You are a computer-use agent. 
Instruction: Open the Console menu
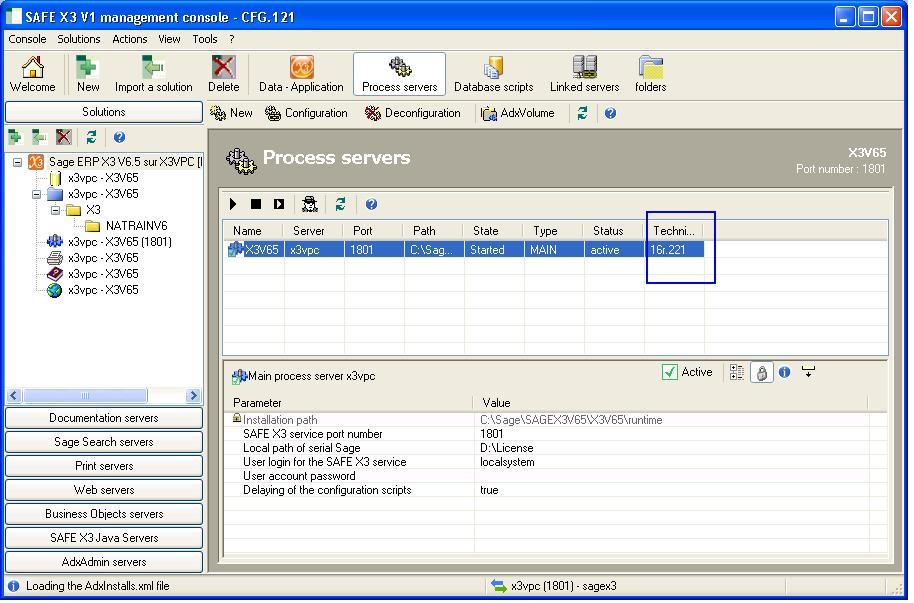coord(27,39)
